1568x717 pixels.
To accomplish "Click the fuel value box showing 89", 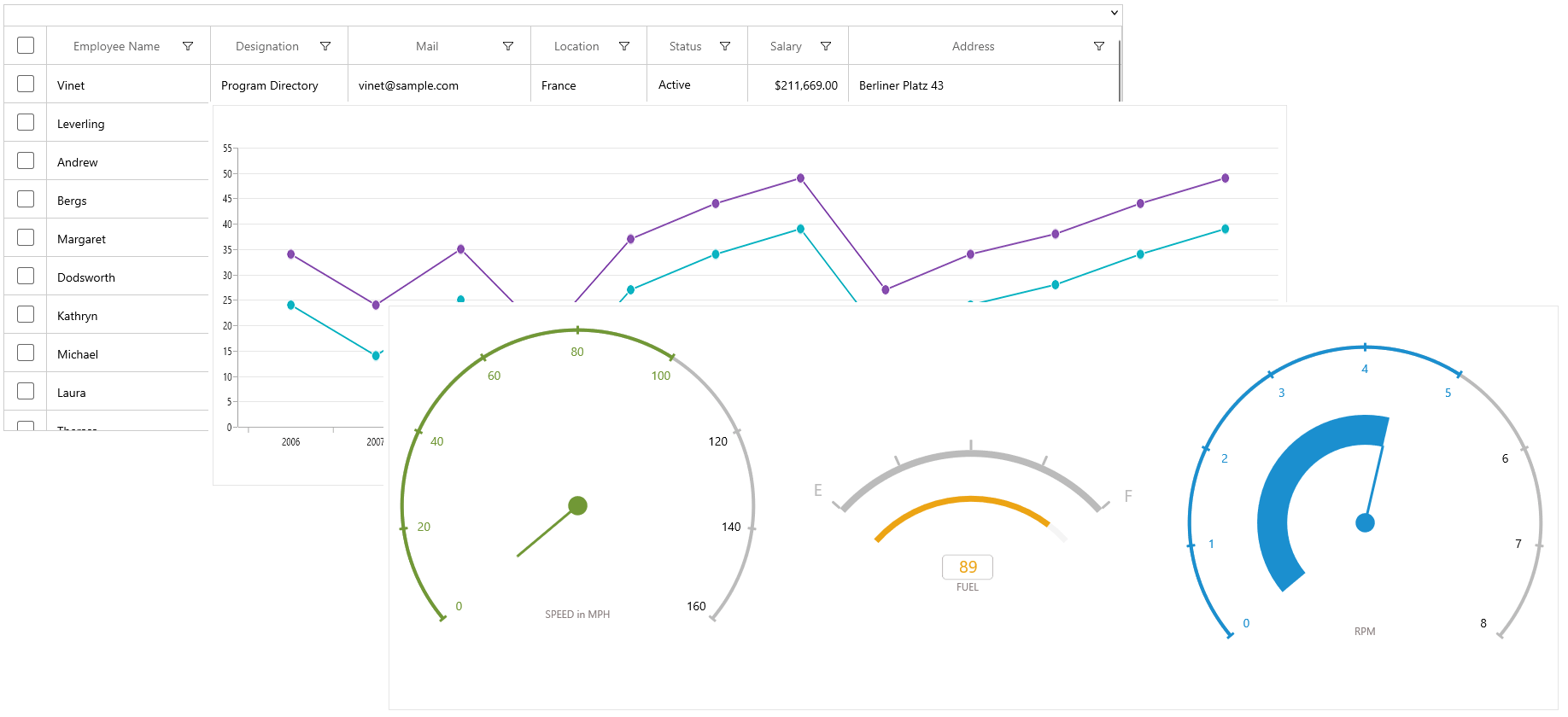I will pos(968,567).
